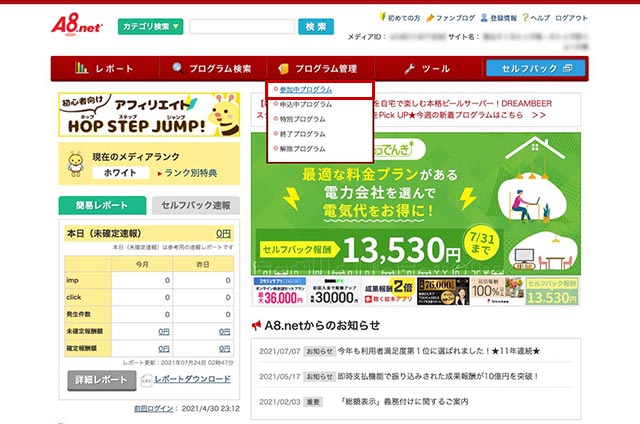Click the bee mascot in media rank box
The height and width of the screenshot is (424, 640).
76,164
